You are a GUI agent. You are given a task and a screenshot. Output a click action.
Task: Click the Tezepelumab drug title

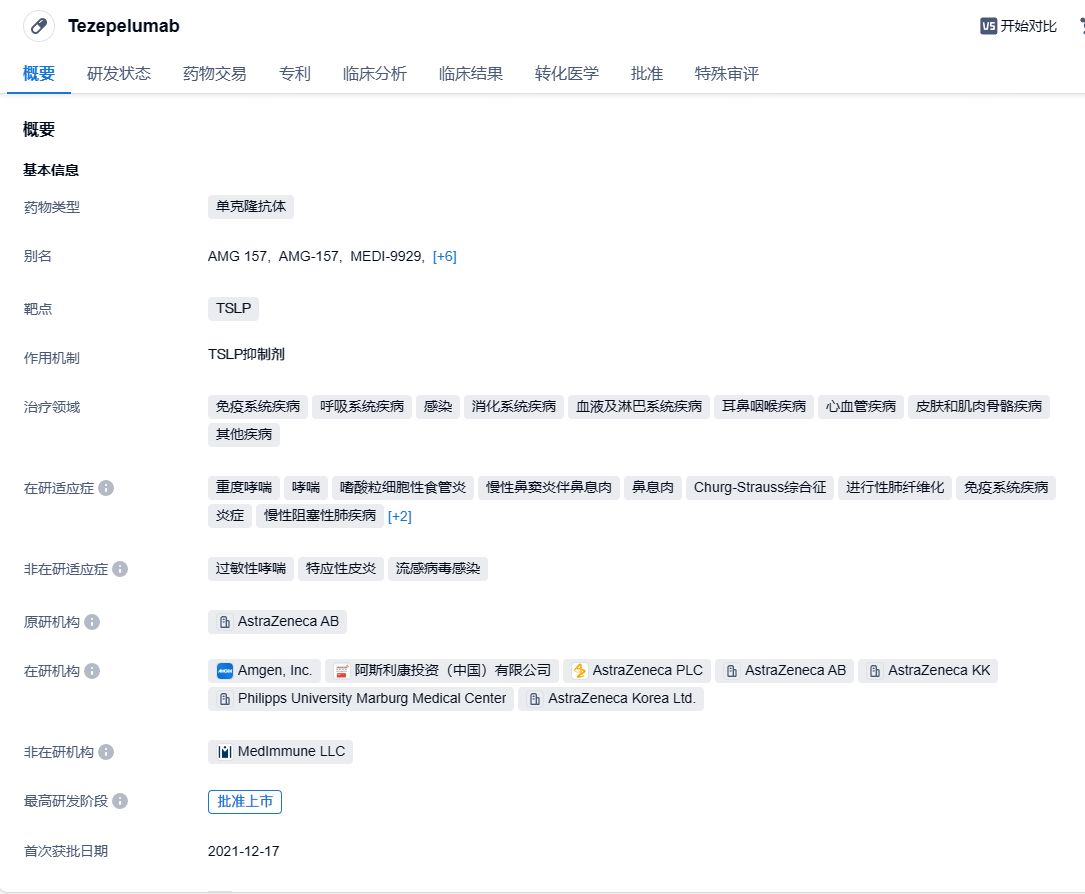pyautogui.click(x=124, y=26)
